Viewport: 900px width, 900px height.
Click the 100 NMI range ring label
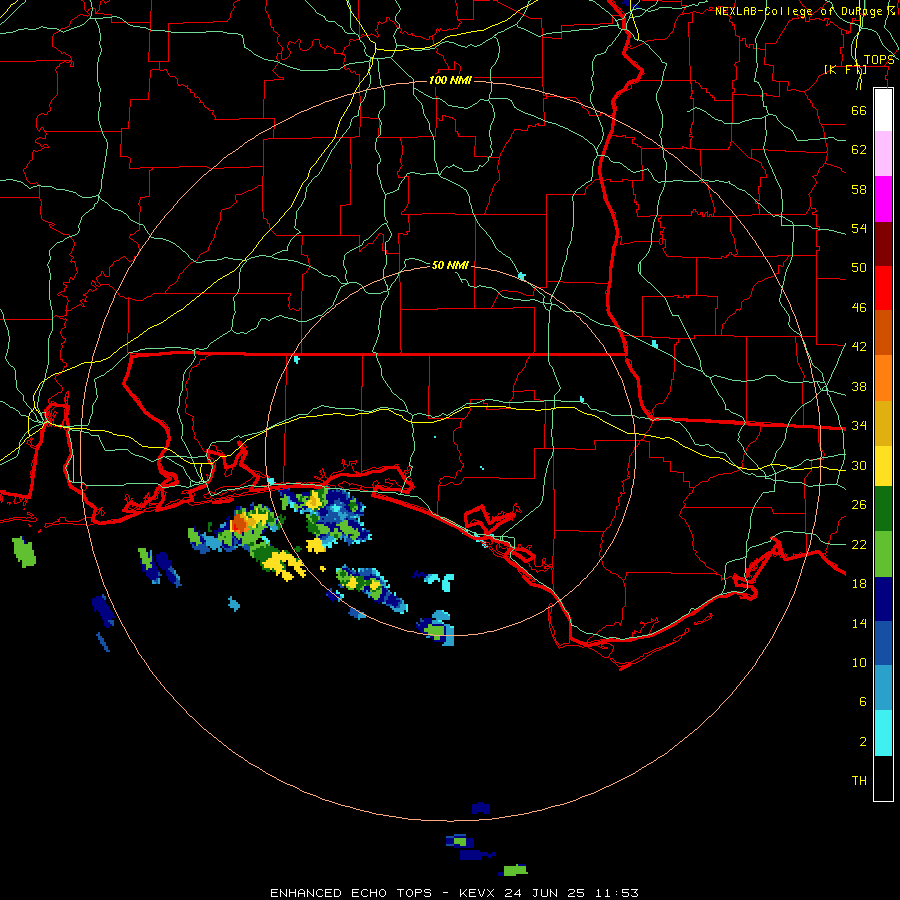coord(450,80)
